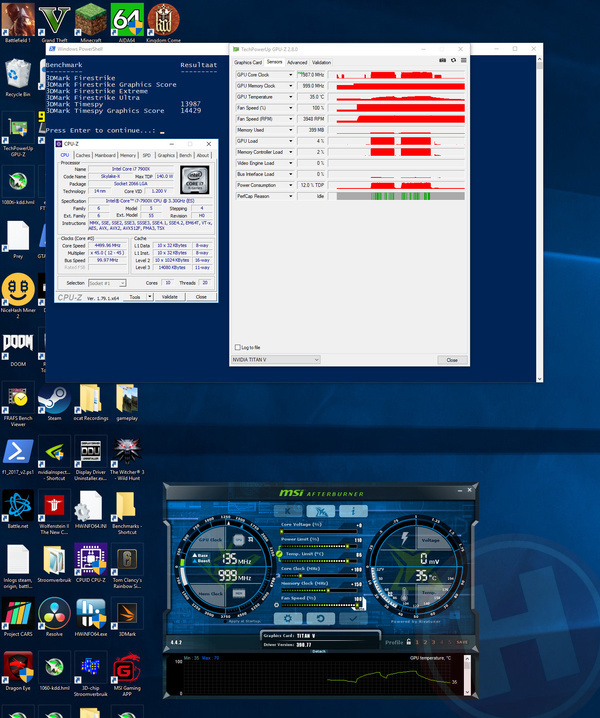This screenshot has height=718, width=600.
Task: Click the Afterburner profile SAVE button
Action: point(462,642)
